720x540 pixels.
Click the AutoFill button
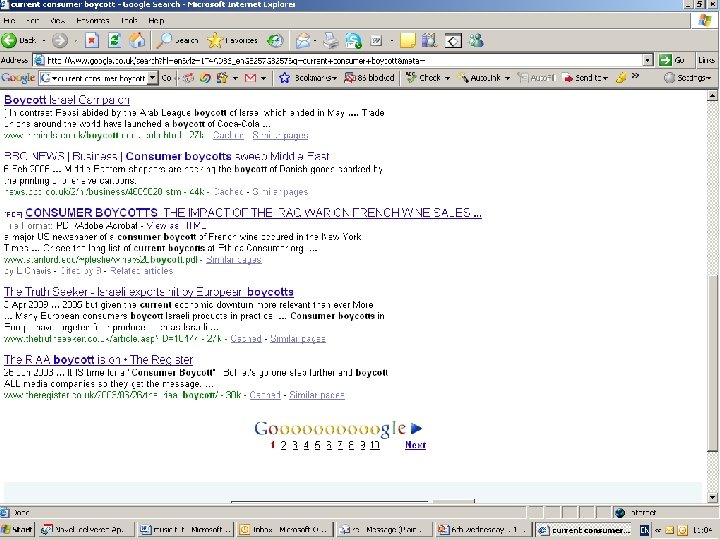click(536, 78)
